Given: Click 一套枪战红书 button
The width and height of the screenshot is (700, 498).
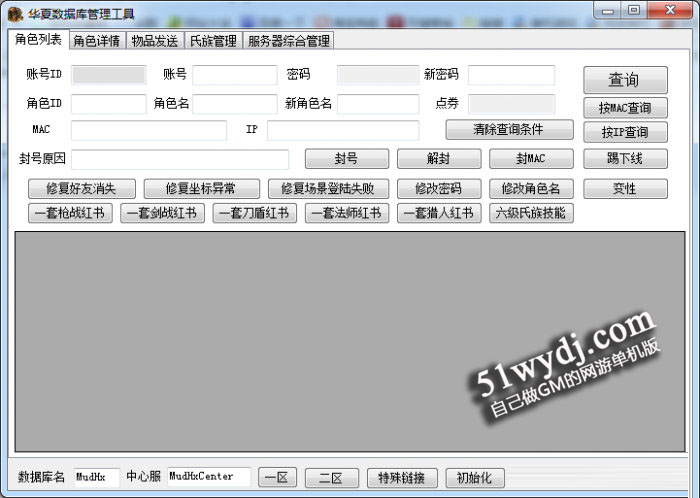Looking at the screenshot, I should point(70,213).
